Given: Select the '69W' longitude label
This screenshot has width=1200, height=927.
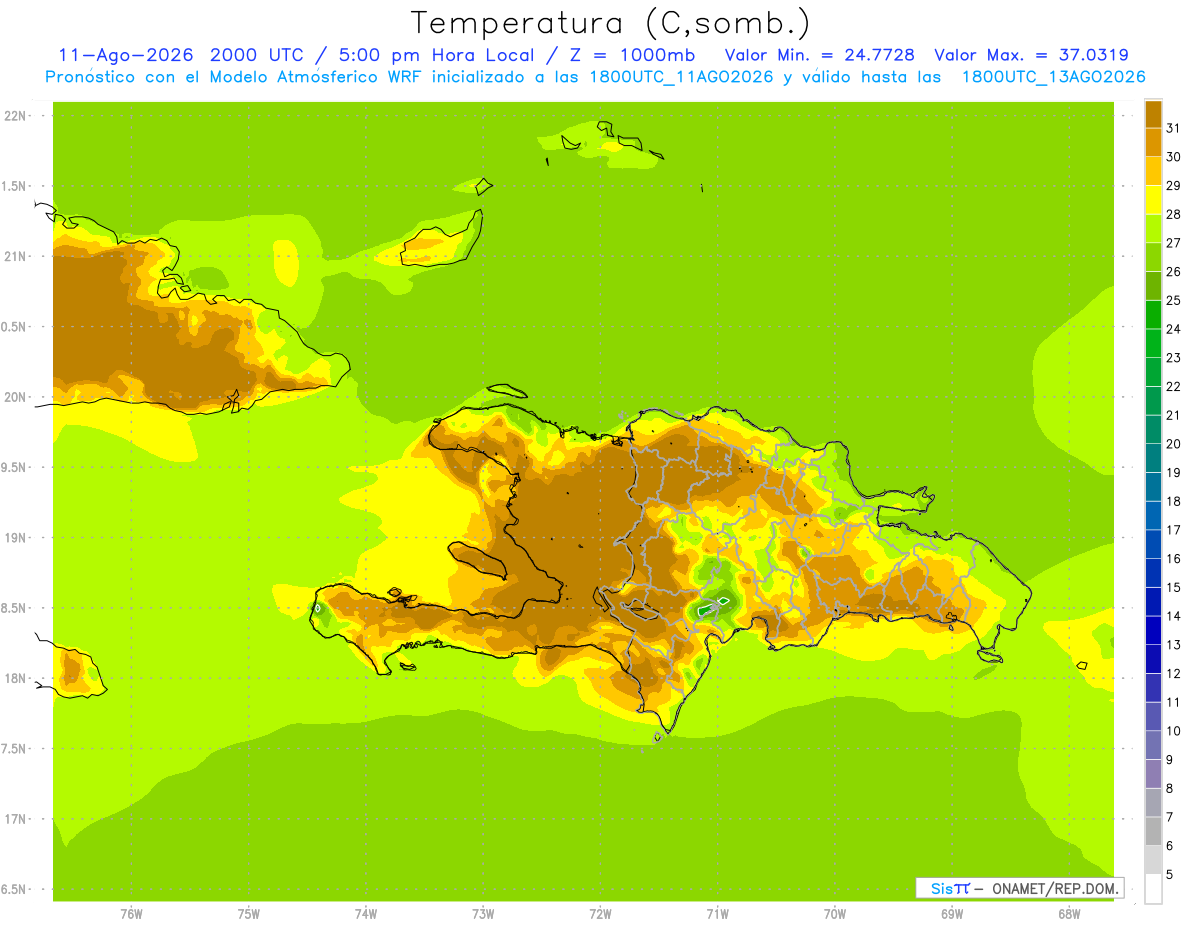Looking at the screenshot, I should (952, 914).
